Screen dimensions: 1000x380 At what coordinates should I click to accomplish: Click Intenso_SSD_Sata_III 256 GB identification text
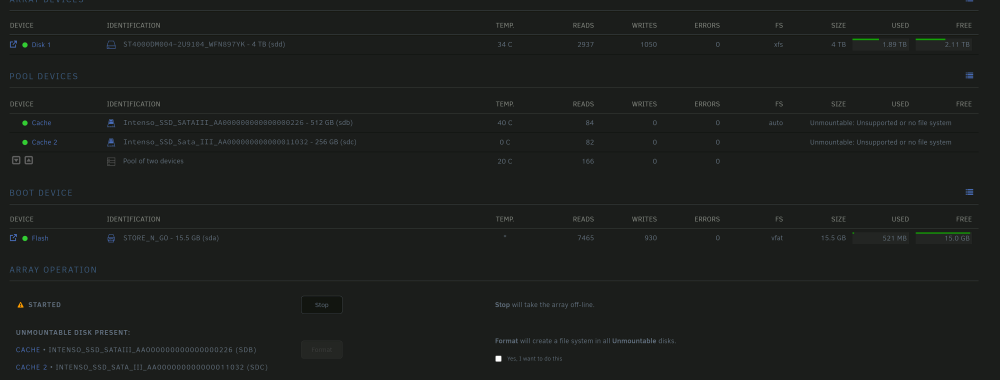[x=240, y=142]
